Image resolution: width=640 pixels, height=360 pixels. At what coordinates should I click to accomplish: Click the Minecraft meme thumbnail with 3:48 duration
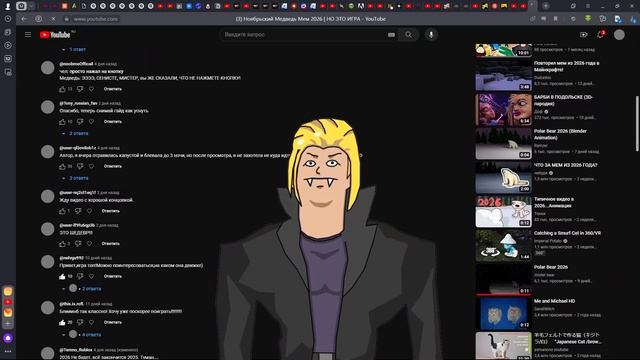(504, 76)
